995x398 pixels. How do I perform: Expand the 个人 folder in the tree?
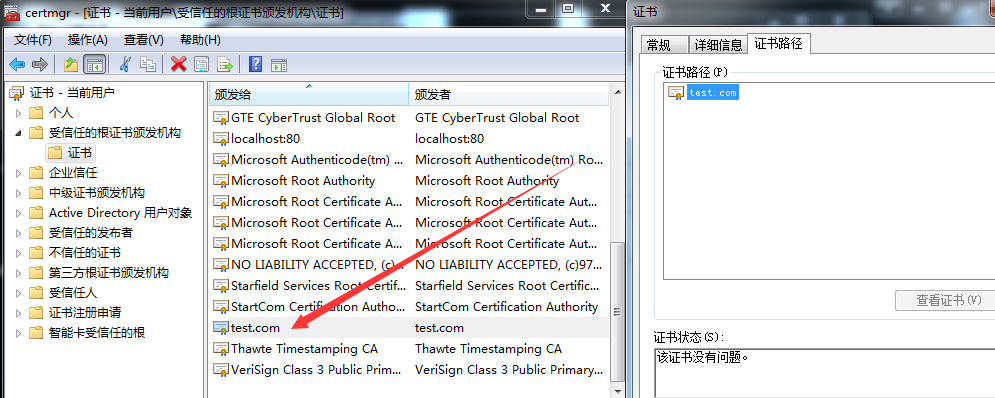[18, 113]
